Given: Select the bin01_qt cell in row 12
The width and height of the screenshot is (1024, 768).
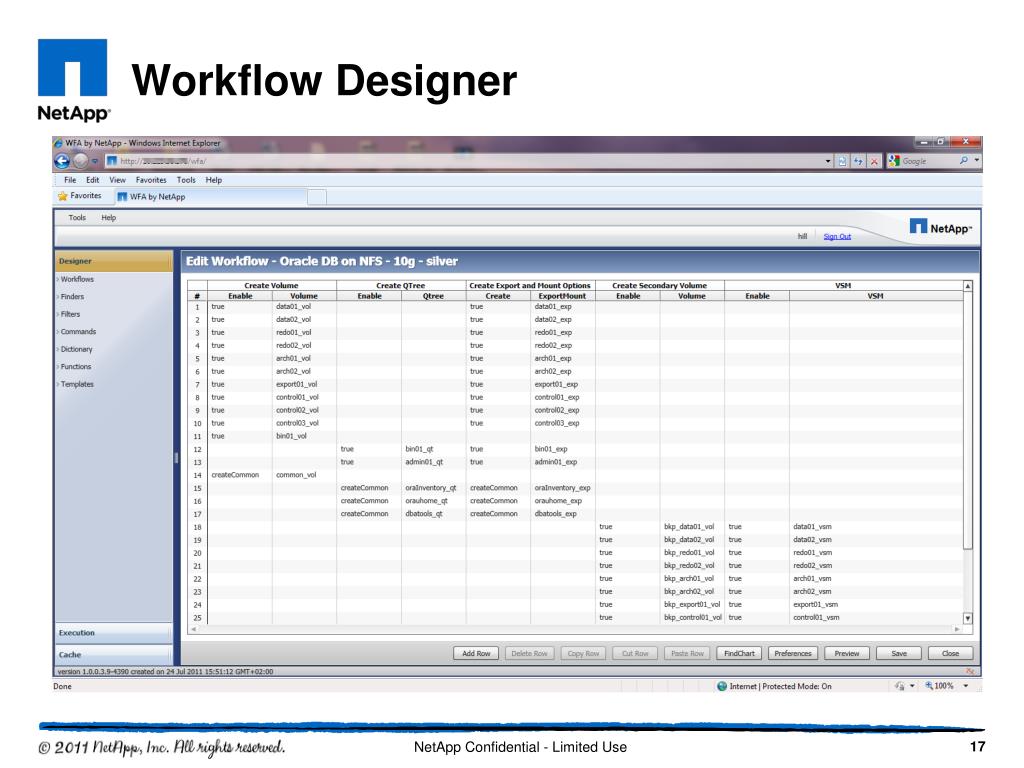Looking at the screenshot, I should pos(433,449).
